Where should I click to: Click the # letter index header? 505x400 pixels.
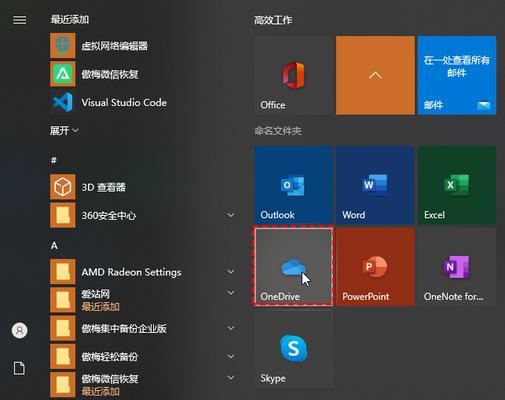[x=54, y=160]
